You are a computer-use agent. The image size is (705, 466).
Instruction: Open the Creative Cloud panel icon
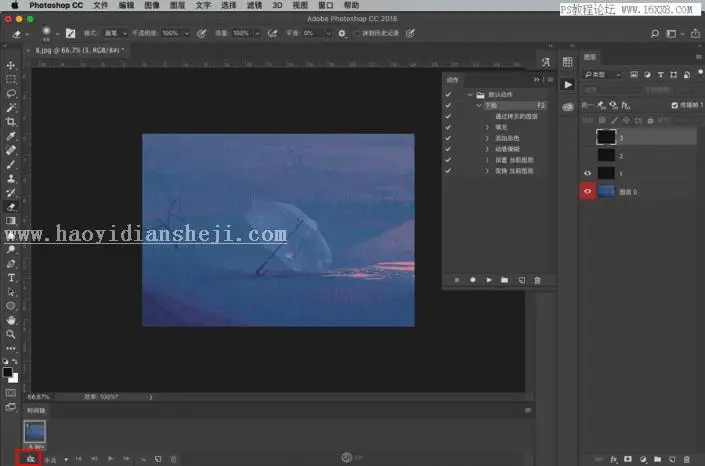[567, 107]
